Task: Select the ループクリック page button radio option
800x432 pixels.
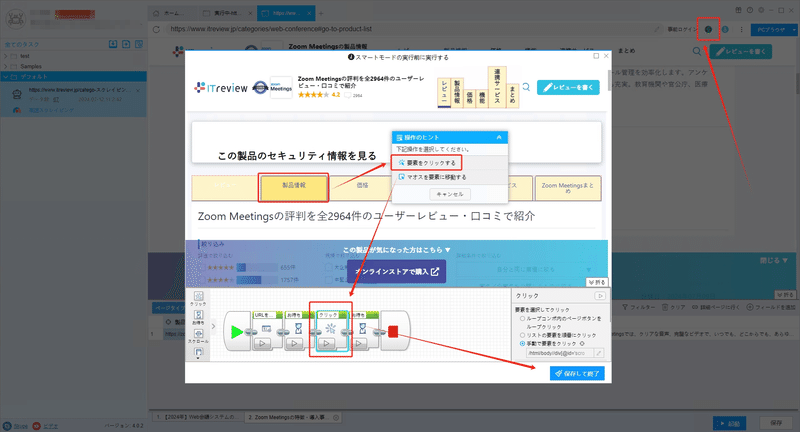Action: 522,318
